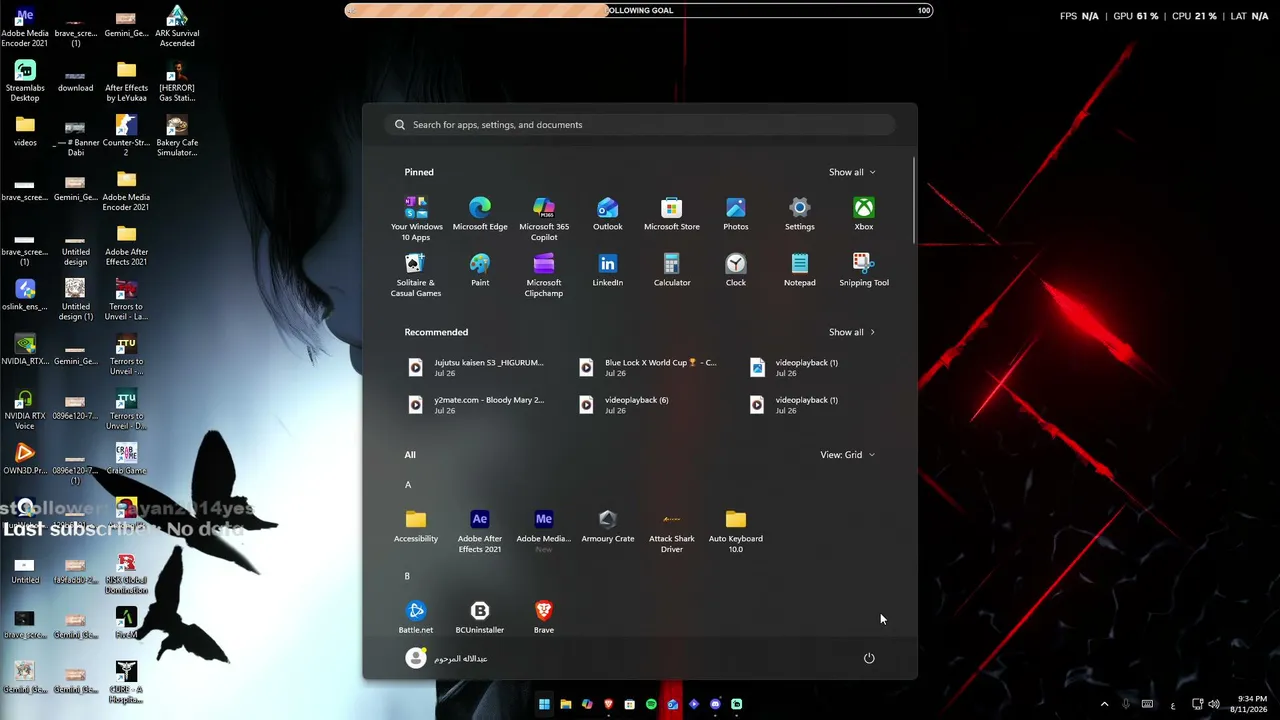Expand pinned apps with Show all
Image resolution: width=1280 pixels, height=720 pixels.
[852, 172]
